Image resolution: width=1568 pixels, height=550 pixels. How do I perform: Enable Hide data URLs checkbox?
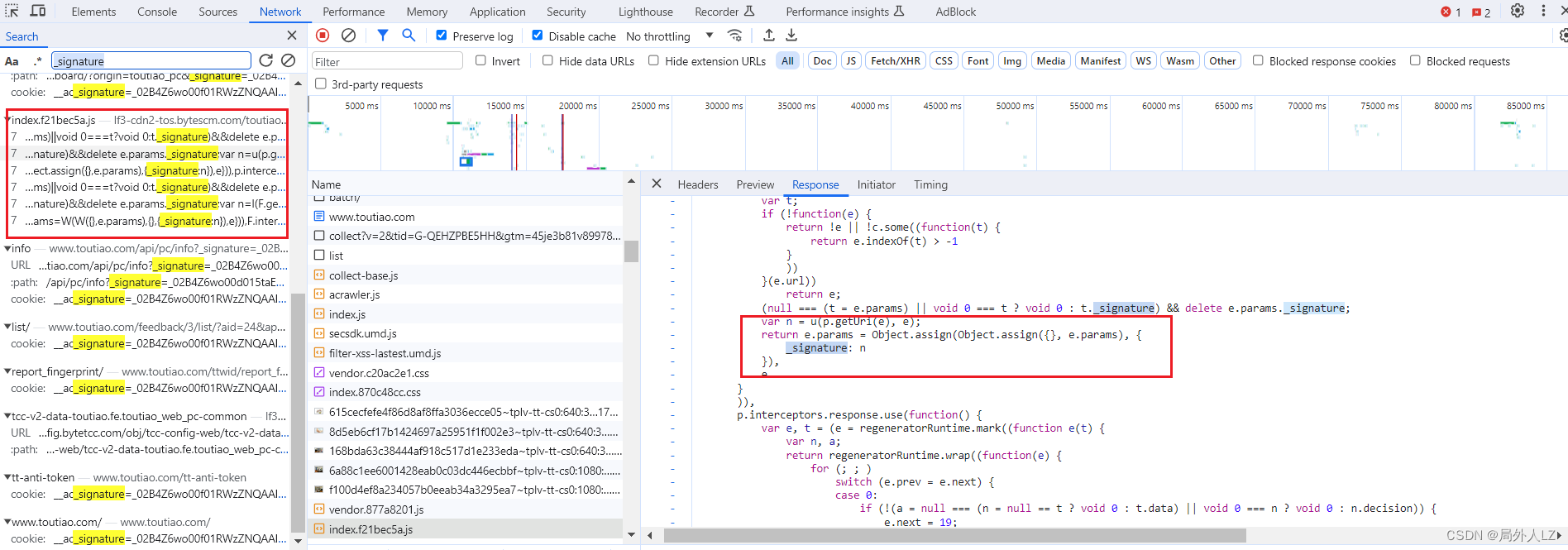click(547, 60)
